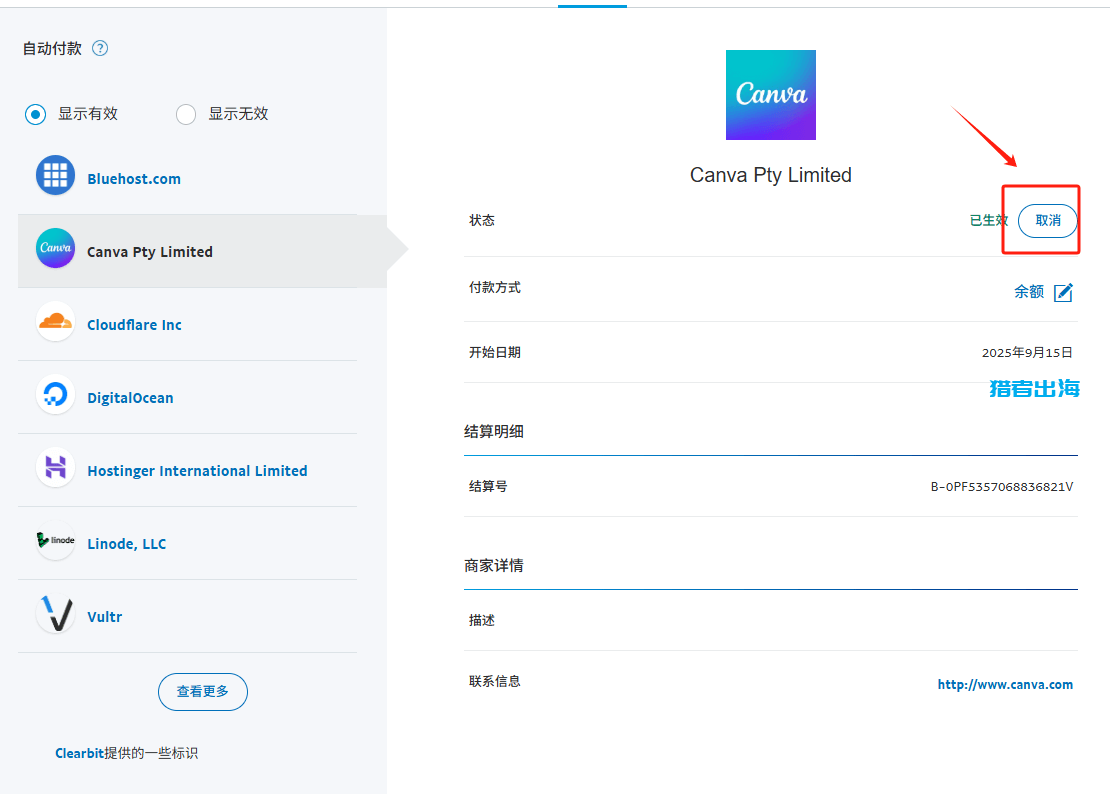1110x794 pixels.
Task: Click the Canva round logo in merchant list
Action: click(x=55, y=248)
